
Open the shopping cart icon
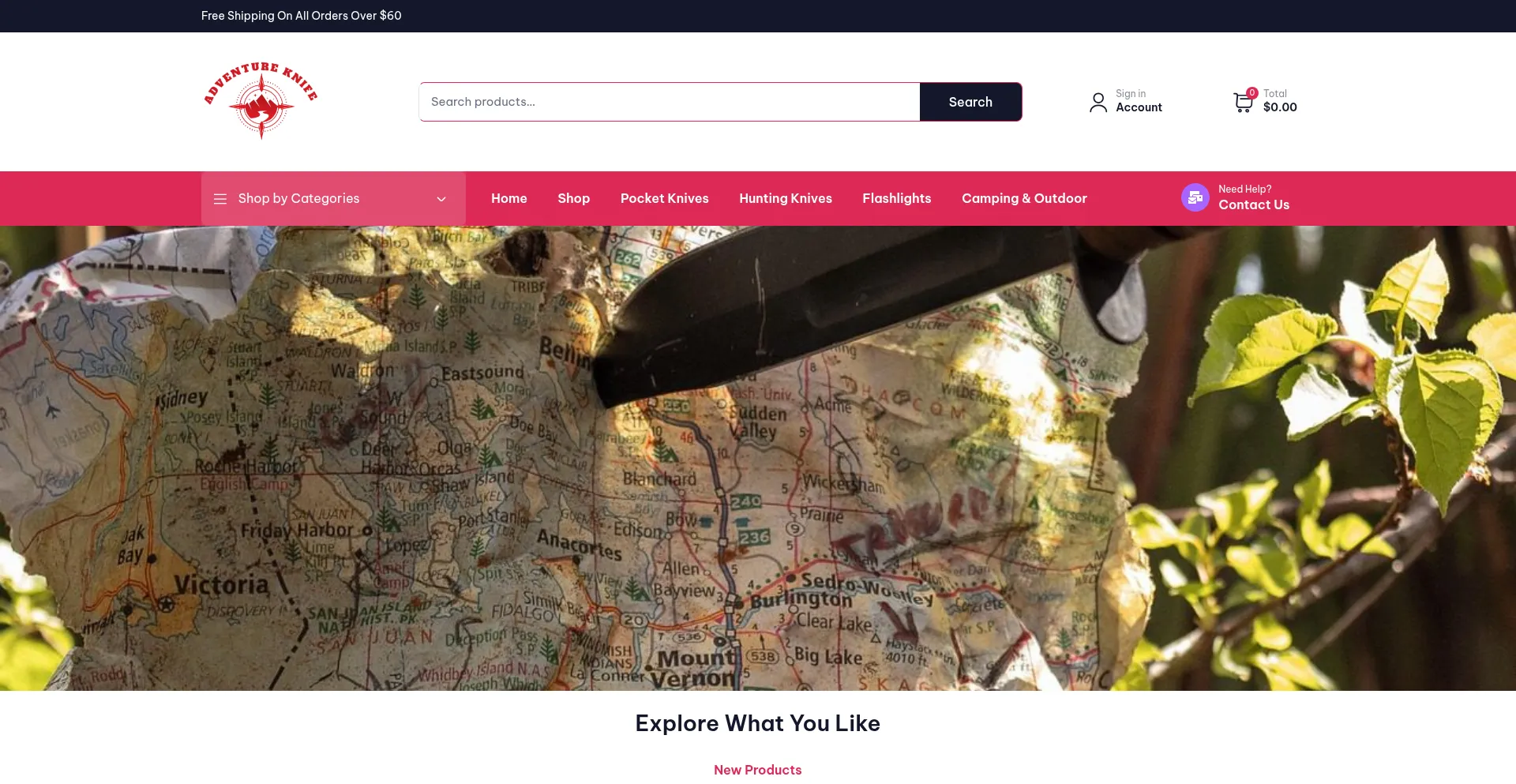pyautogui.click(x=1243, y=103)
